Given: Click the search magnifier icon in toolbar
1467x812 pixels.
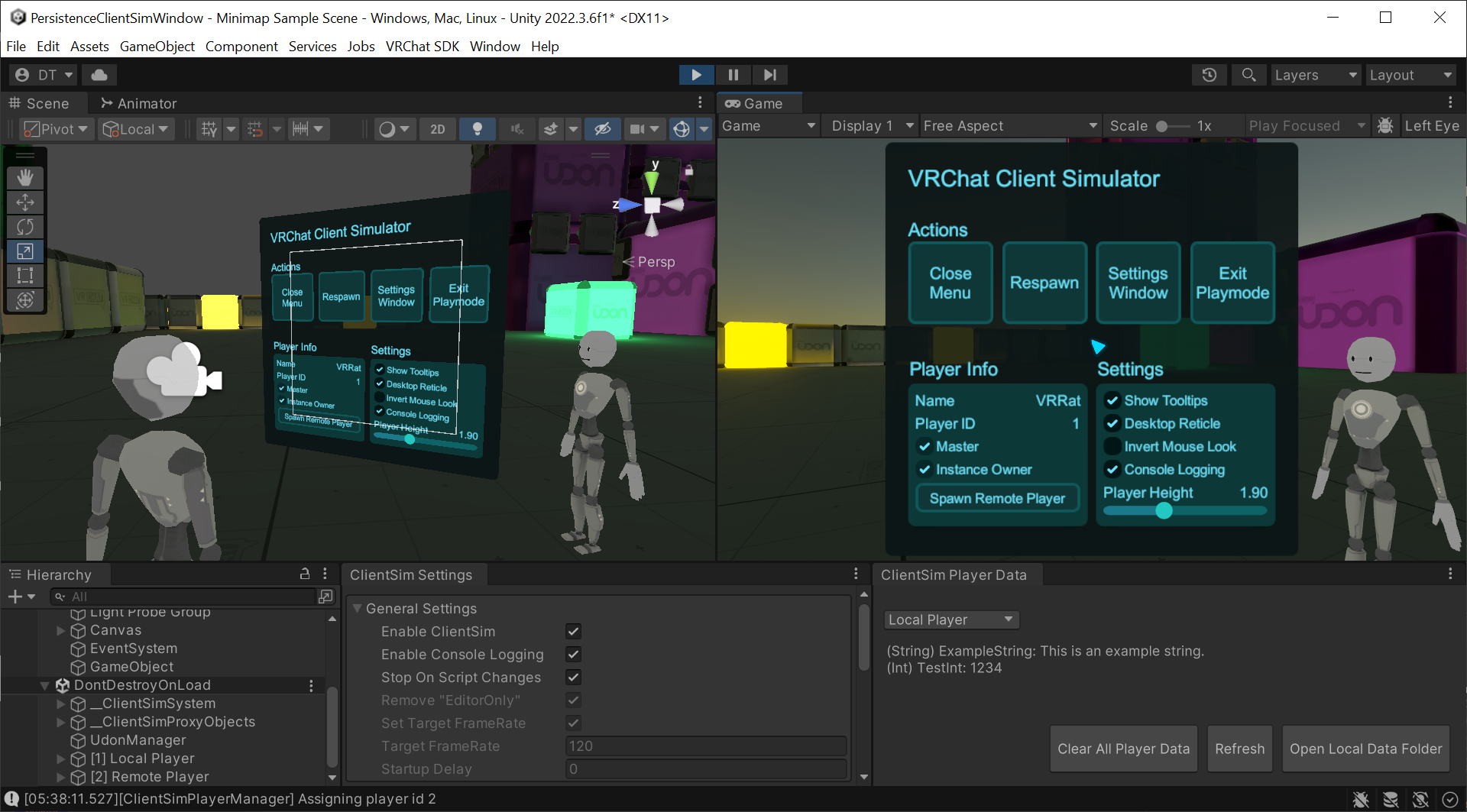Looking at the screenshot, I should pyautogui.click(x=1248, y=75).
